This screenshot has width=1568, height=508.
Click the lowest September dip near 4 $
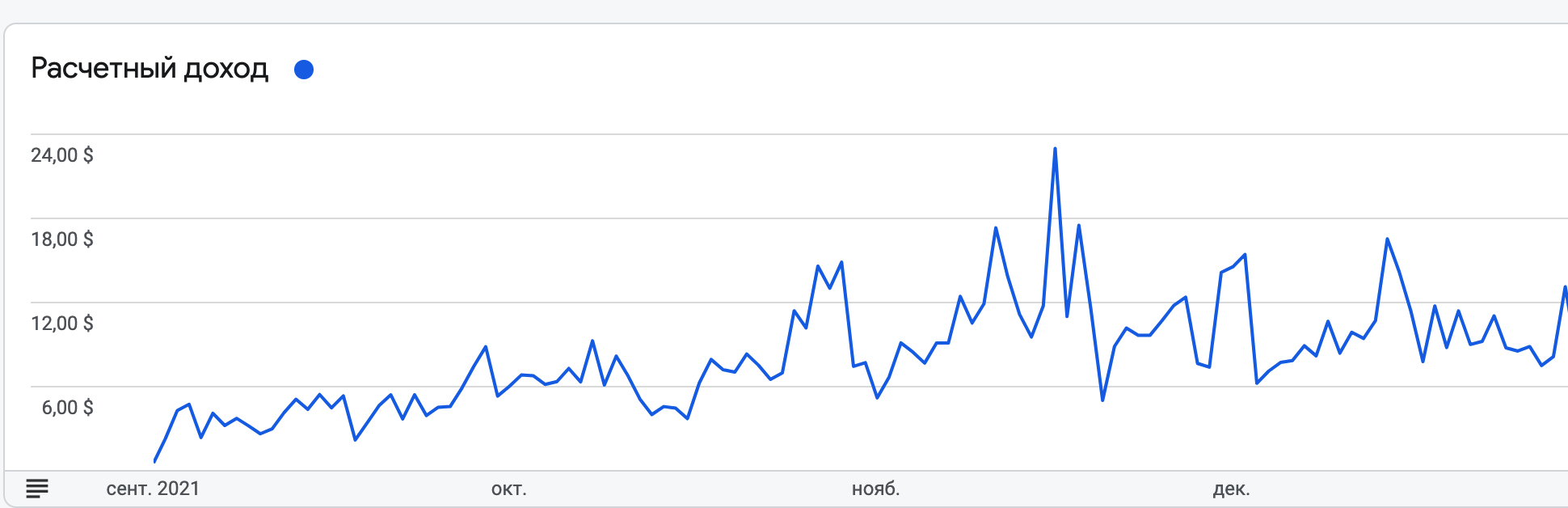[356, 440]
